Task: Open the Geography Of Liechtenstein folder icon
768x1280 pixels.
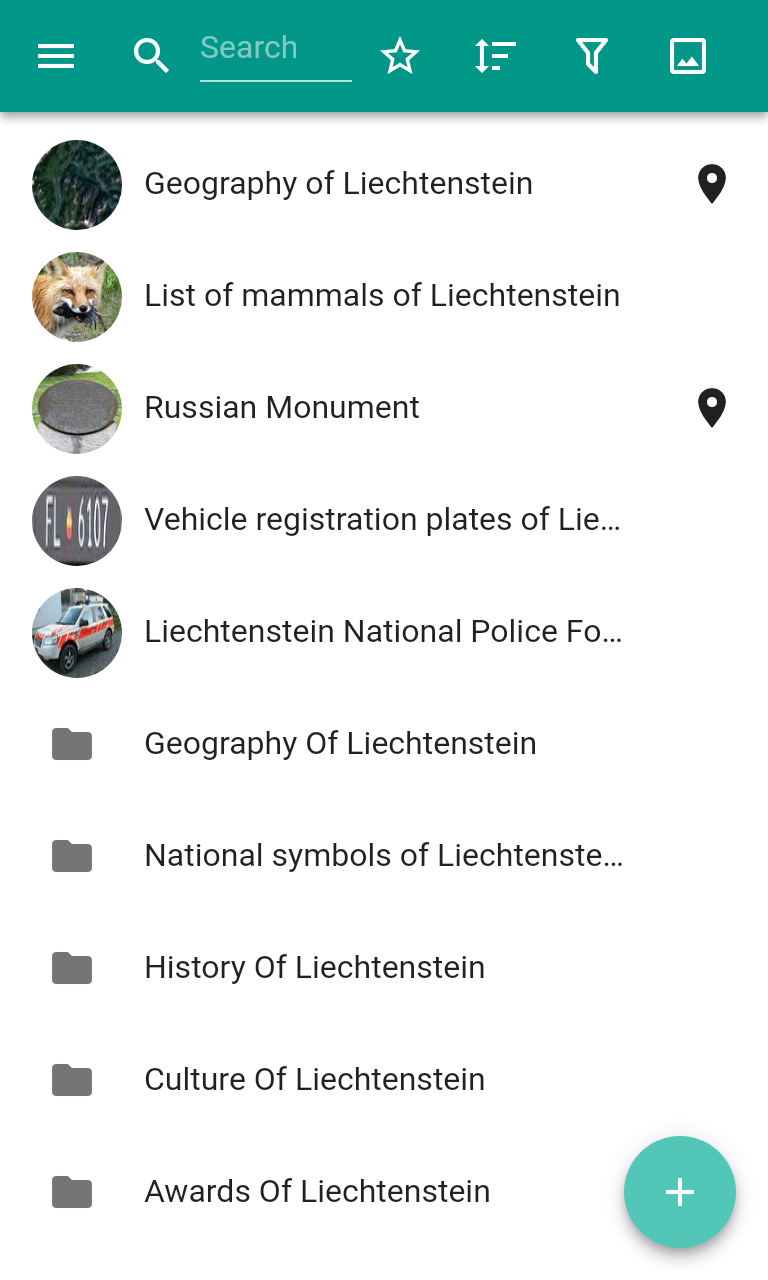Action: (x=72, y=744)
